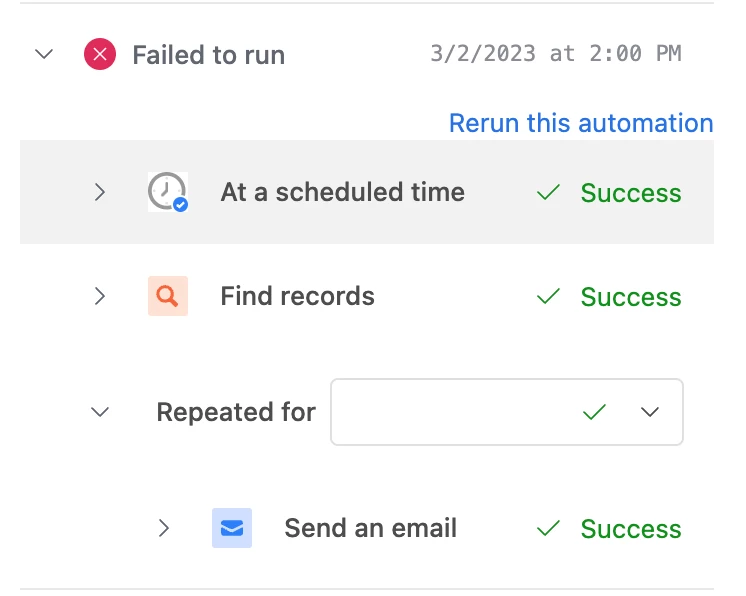The width and height of the screenshot is (746, 596).
Task: Select the Send an email step label
Action: tap(370, 528)
